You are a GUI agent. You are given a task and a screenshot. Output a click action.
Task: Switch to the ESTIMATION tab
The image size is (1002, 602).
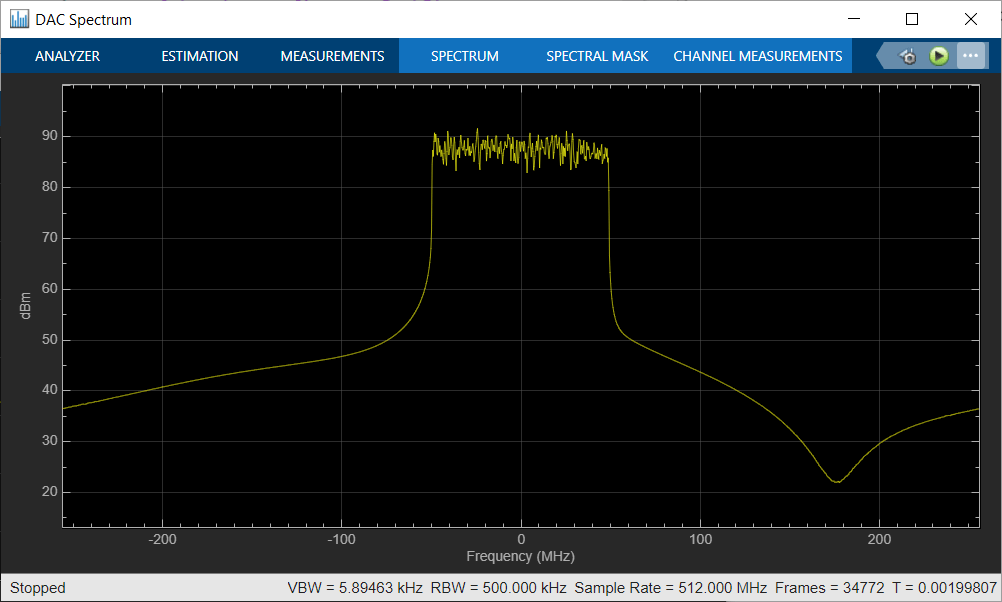pyautogui.click(x=199, y=56)
